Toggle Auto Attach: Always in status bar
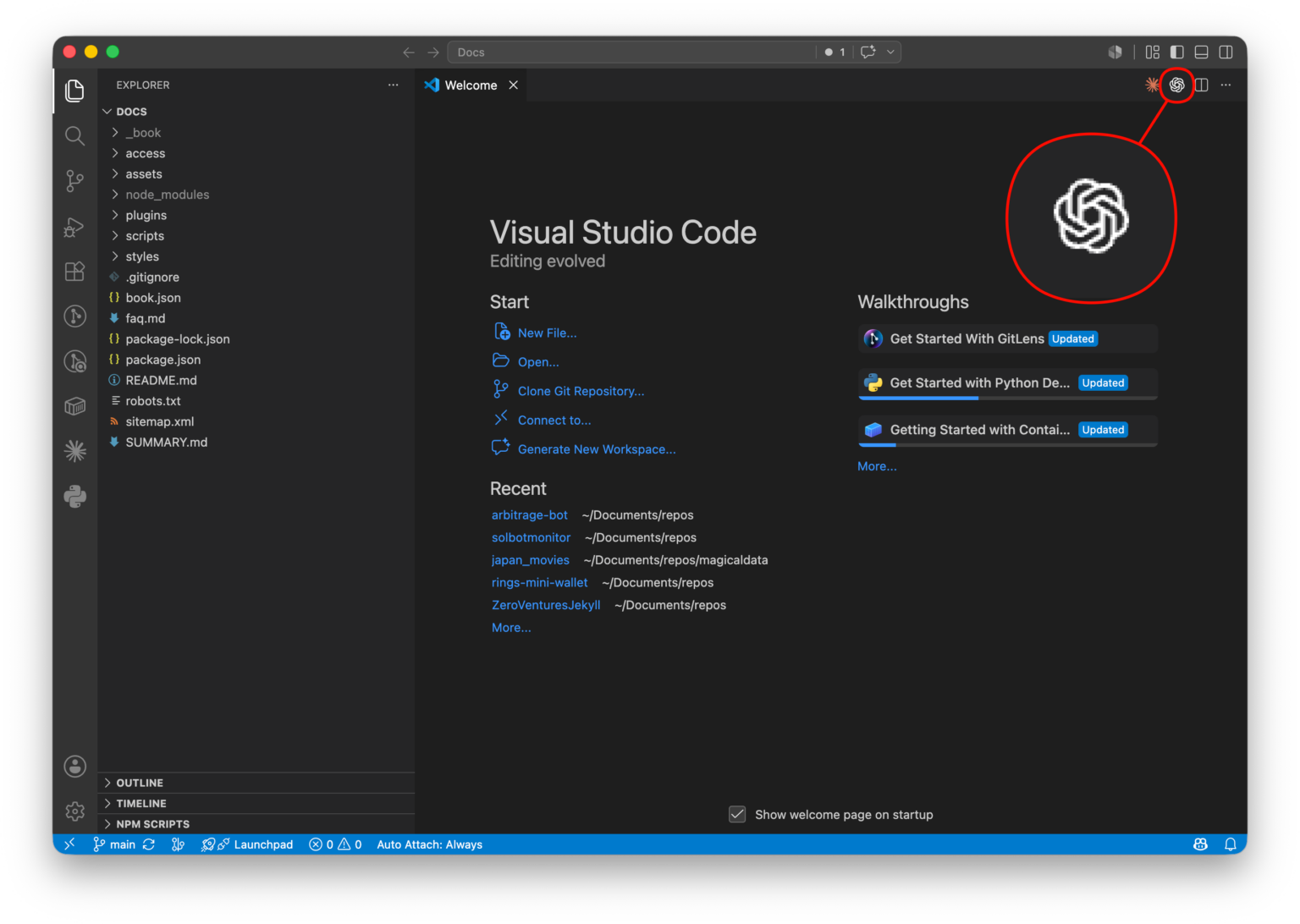Image resolution: width=1300 pixels, height=924 pixels. click(429, 844)
